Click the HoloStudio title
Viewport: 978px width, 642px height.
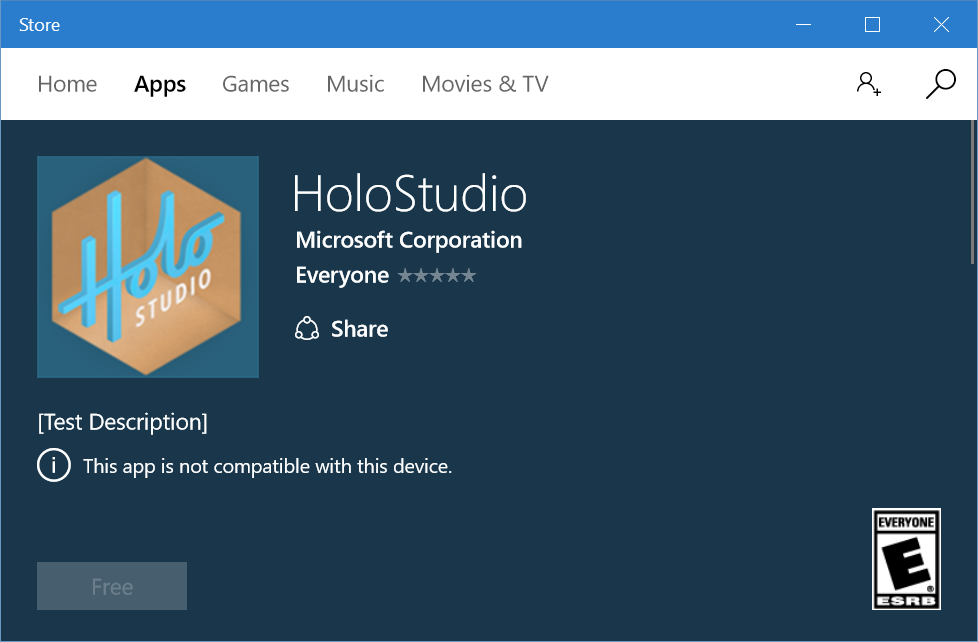click(x=410, y=193)
